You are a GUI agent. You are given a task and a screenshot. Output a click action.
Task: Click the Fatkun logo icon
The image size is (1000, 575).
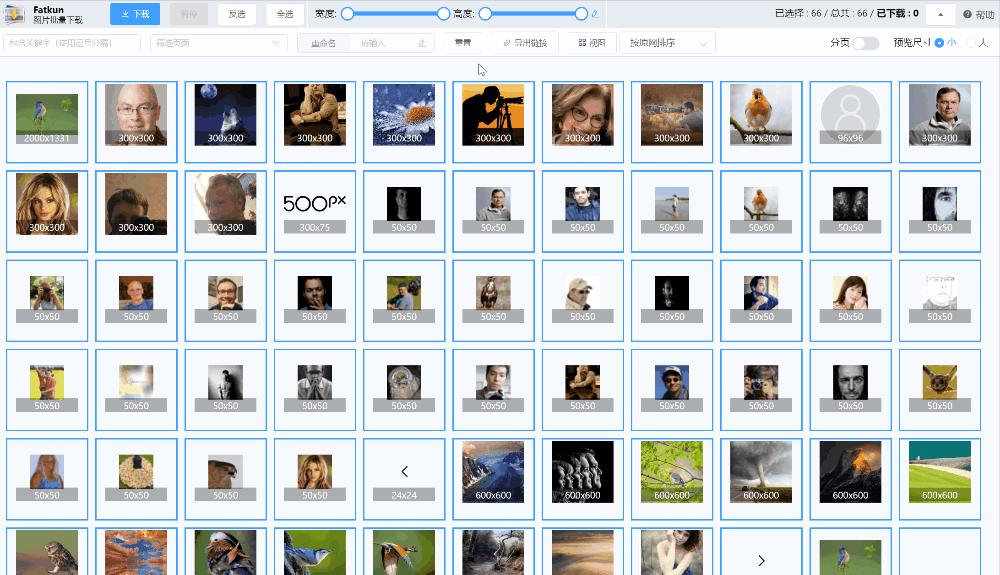coord(15,14)
